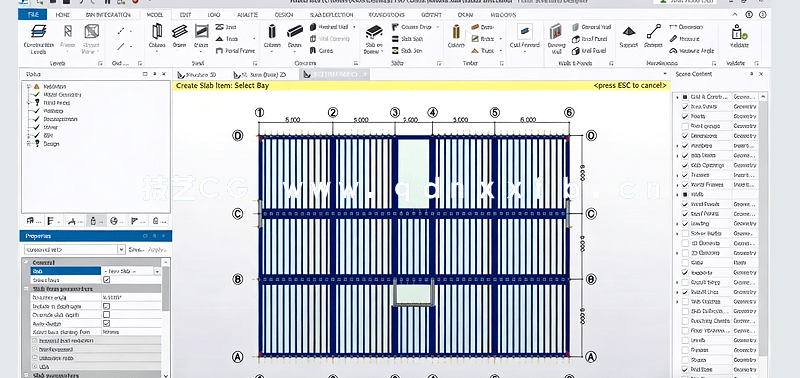Expand the Design node in Status tree
The height and width of the screenshot is (378, 800).
(29, 144)
